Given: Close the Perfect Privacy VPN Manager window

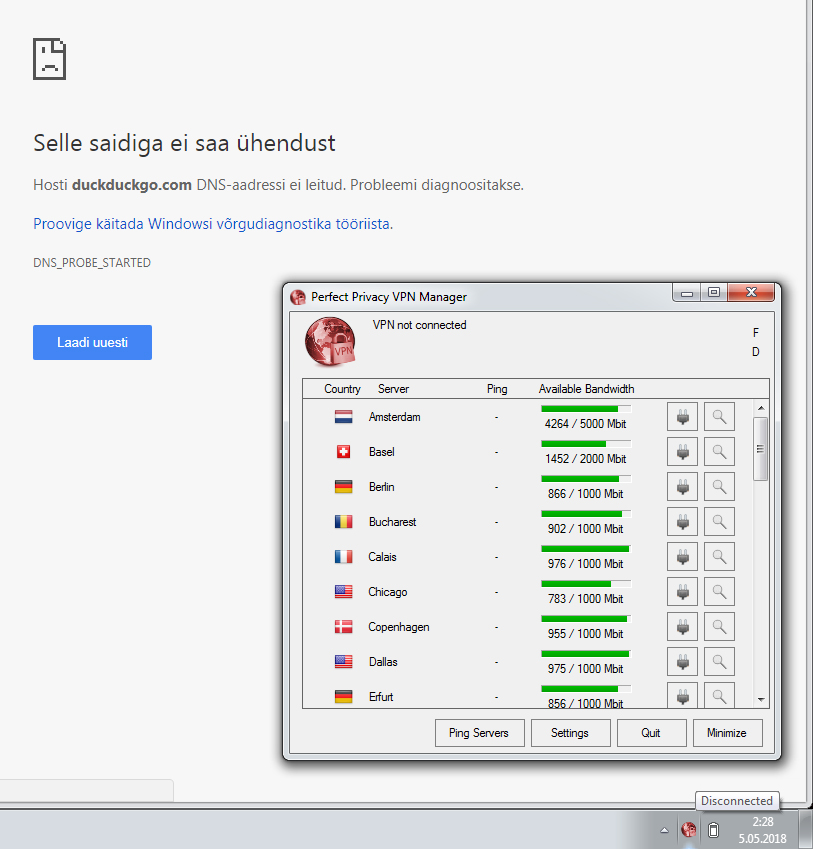Looking at the screenshot, I should 751,293.
